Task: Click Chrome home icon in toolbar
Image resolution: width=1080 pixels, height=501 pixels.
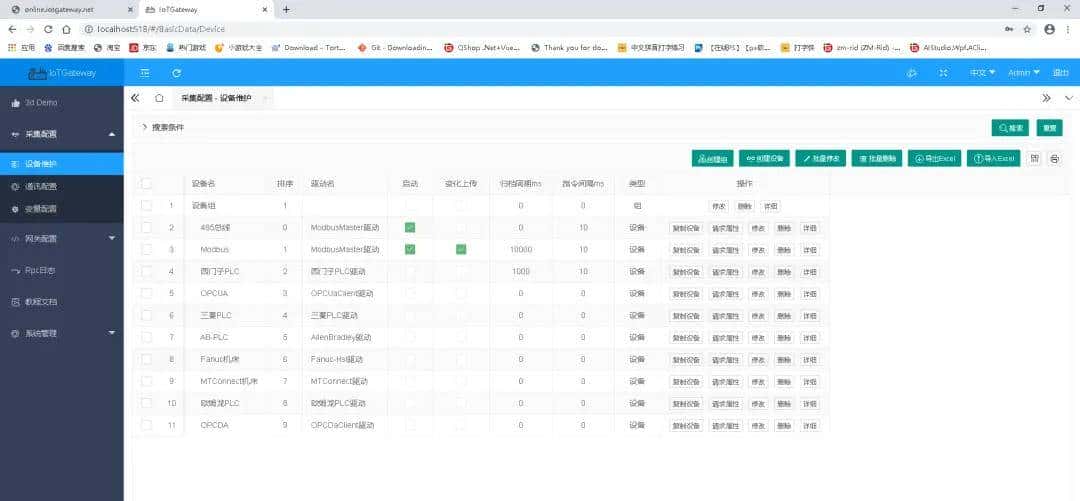Action: [66, 29]
